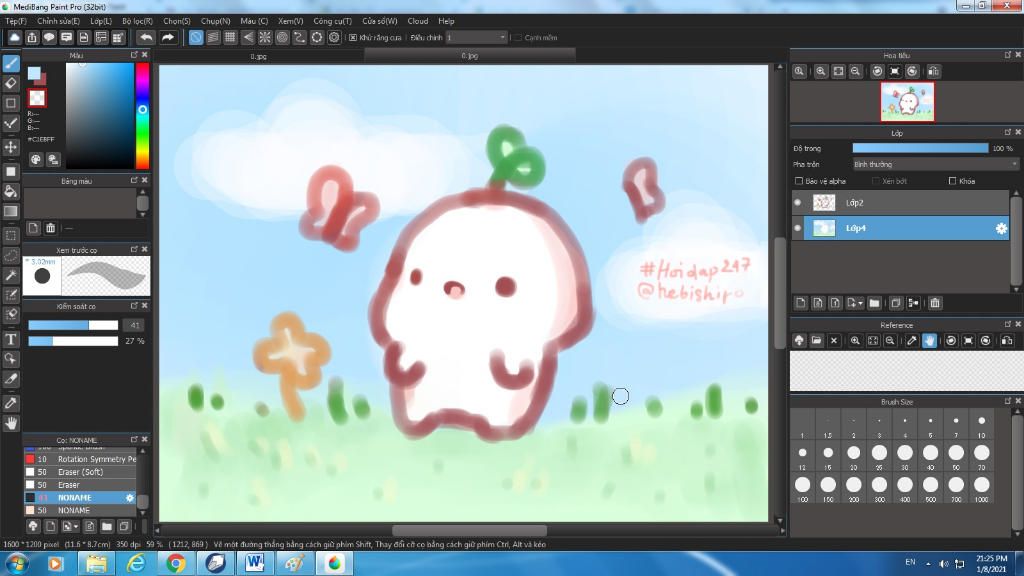Enable the Khóa layer lock checkbox

(952, 181)
